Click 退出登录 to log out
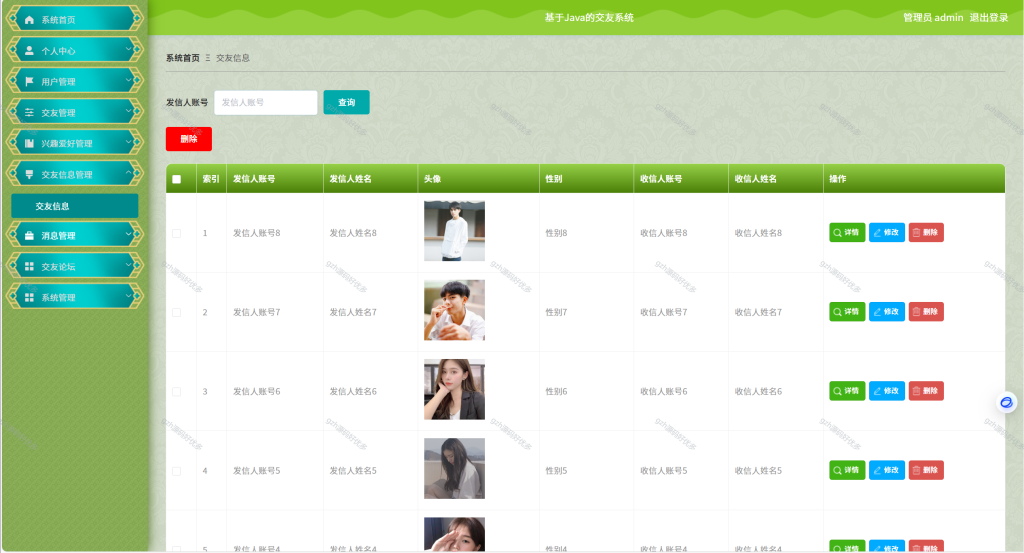 [x=989, y=18]
